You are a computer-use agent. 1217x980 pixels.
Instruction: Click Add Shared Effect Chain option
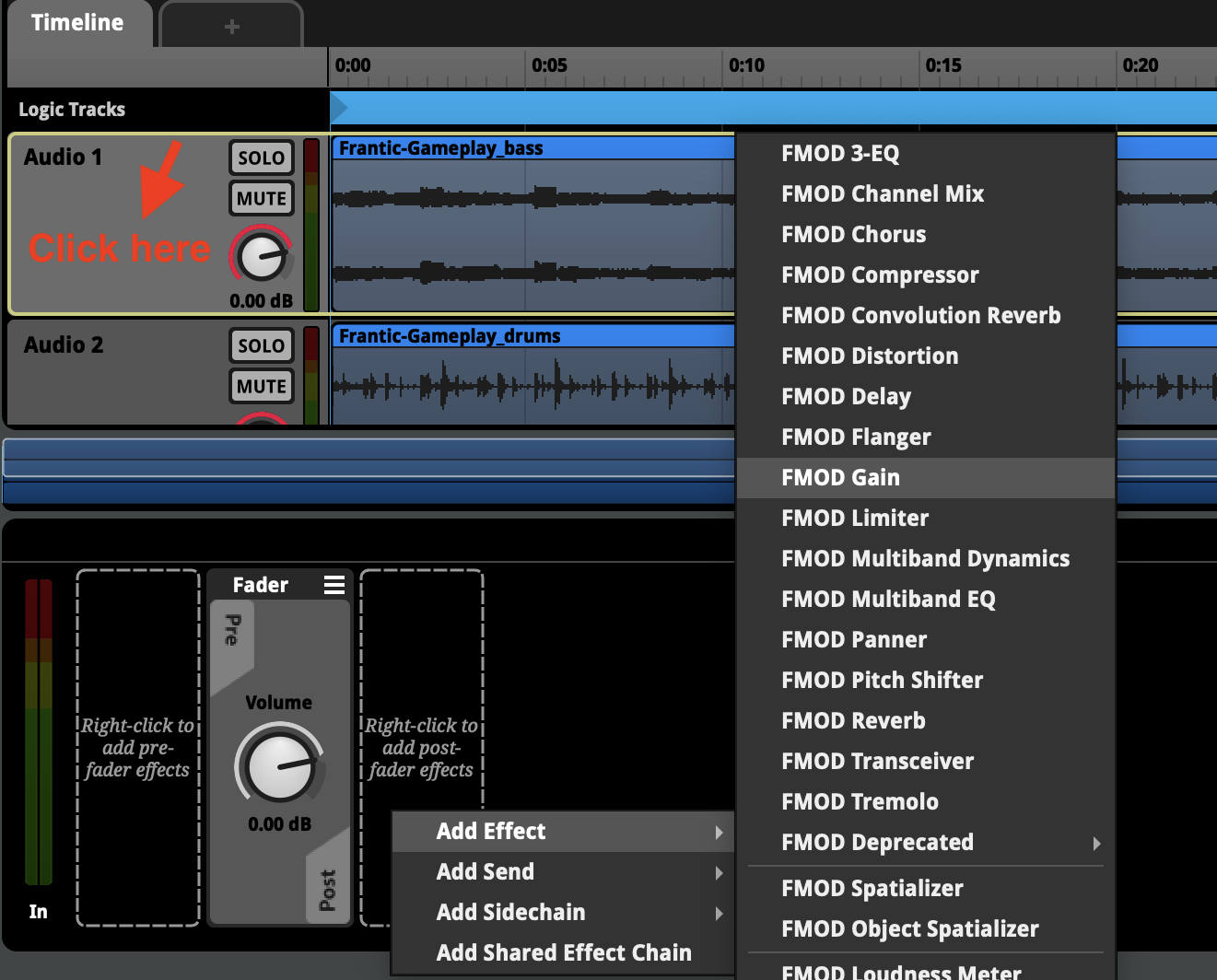[563, 952]
